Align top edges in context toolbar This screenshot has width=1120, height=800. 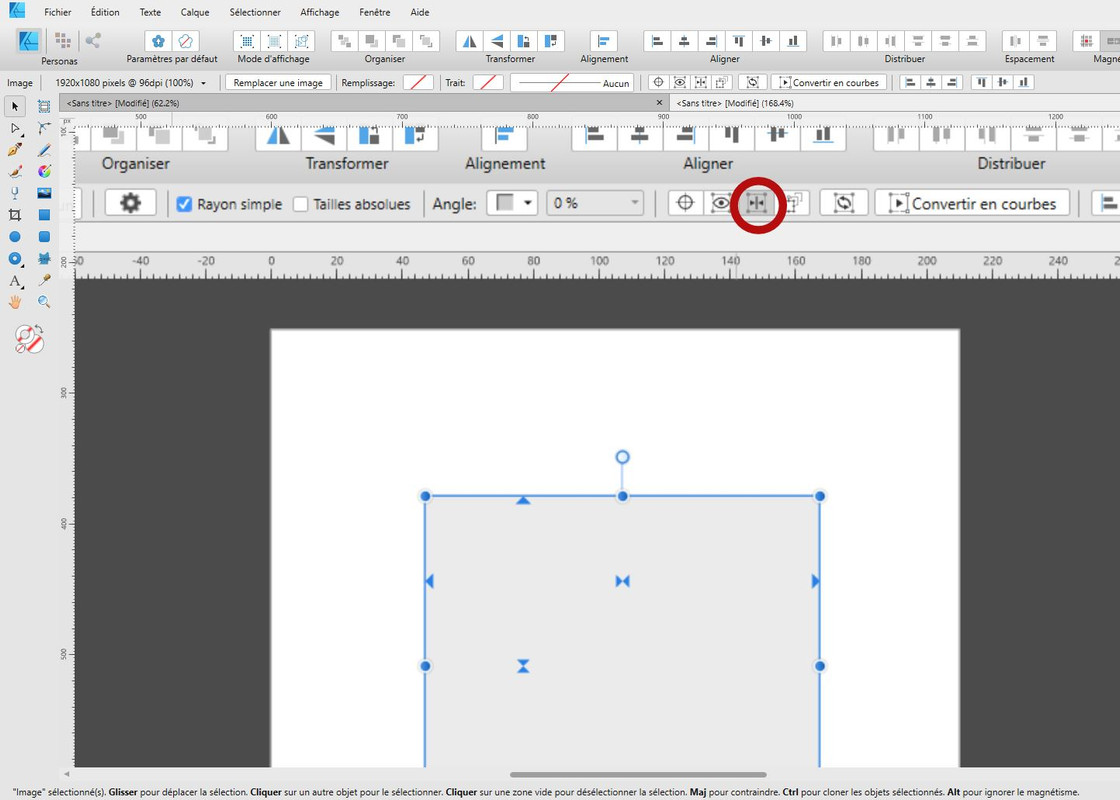(982, 82)
